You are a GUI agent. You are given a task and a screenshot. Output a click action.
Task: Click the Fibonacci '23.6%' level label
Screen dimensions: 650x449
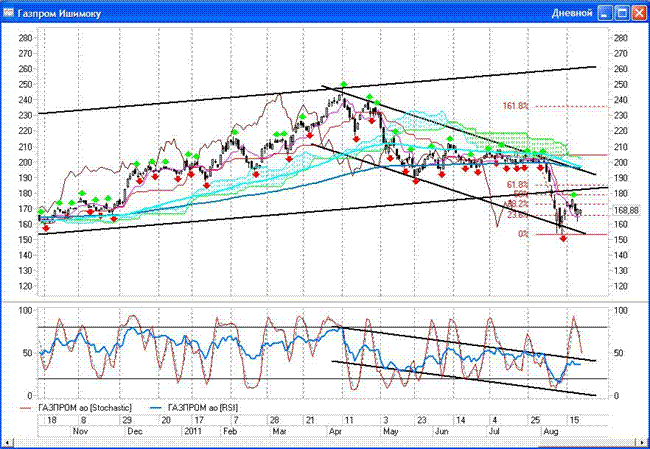coord(517,215)
